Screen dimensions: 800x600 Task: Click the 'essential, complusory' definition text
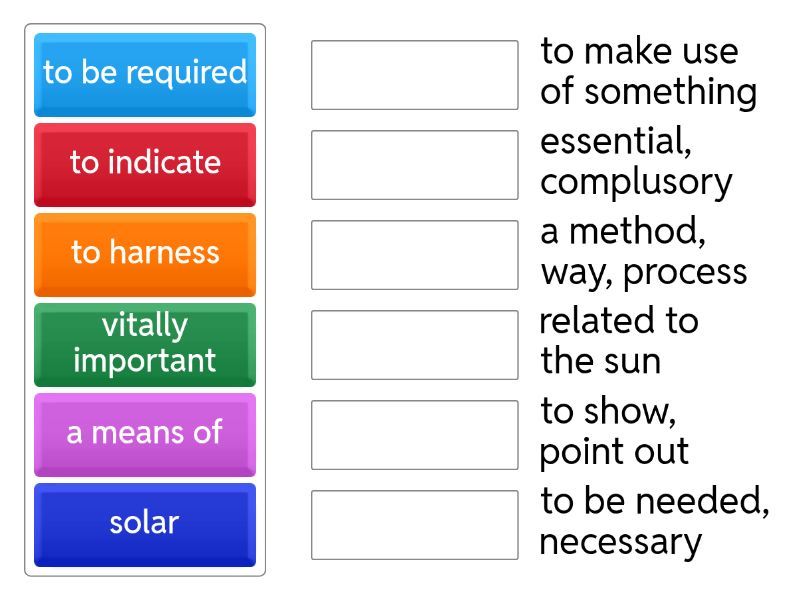coord(636,162)
